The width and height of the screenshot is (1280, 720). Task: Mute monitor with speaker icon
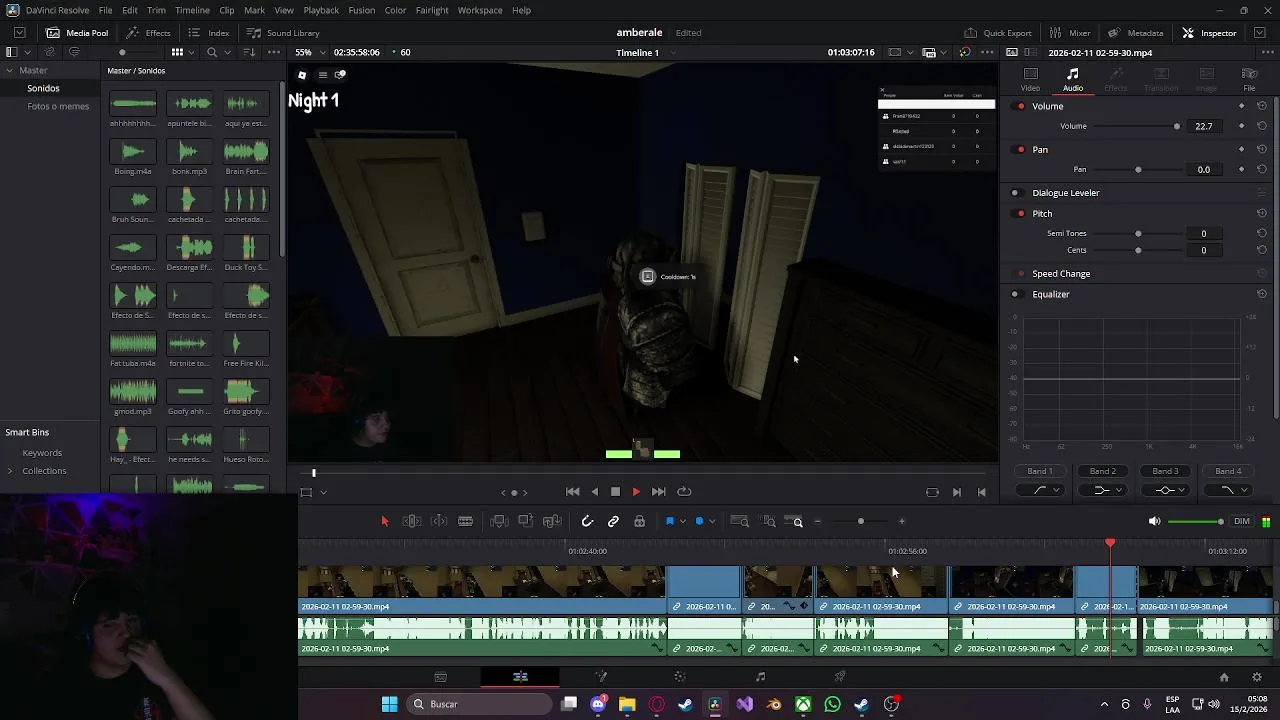point(1154,521)
